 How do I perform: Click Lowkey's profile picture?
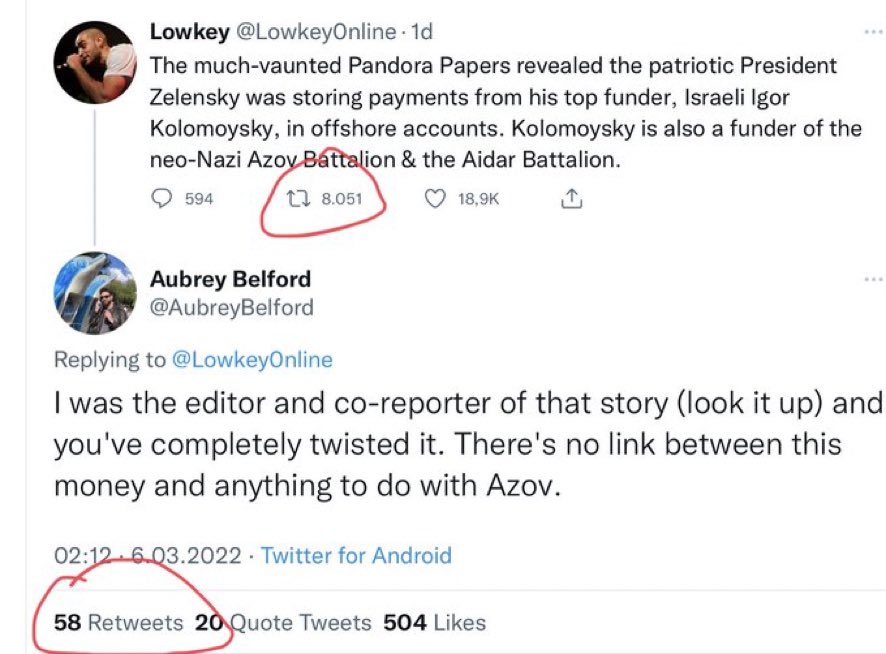pyautogui.click(x=94, y=62)
